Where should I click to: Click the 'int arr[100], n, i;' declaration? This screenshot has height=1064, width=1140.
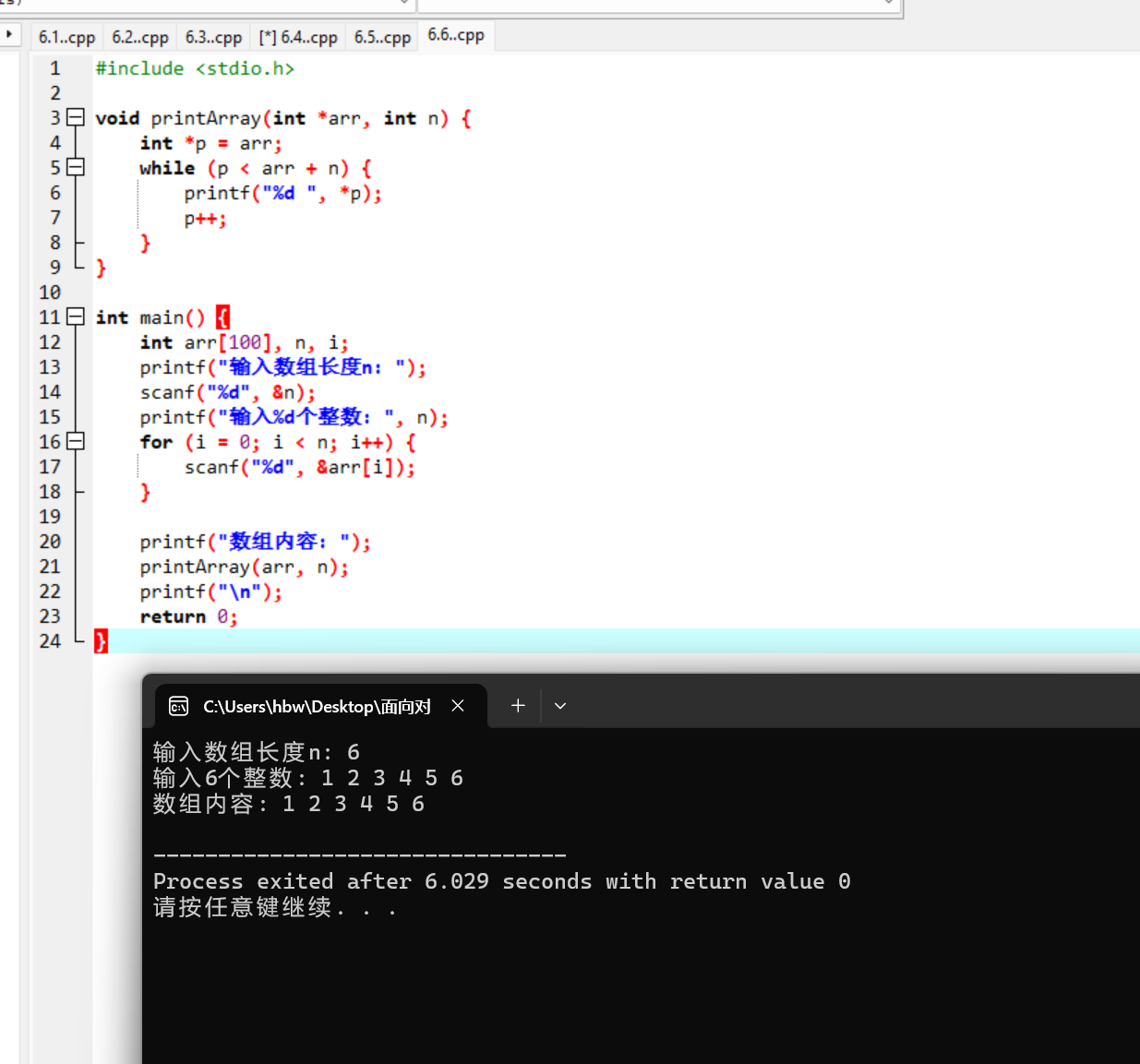[245, 342]
